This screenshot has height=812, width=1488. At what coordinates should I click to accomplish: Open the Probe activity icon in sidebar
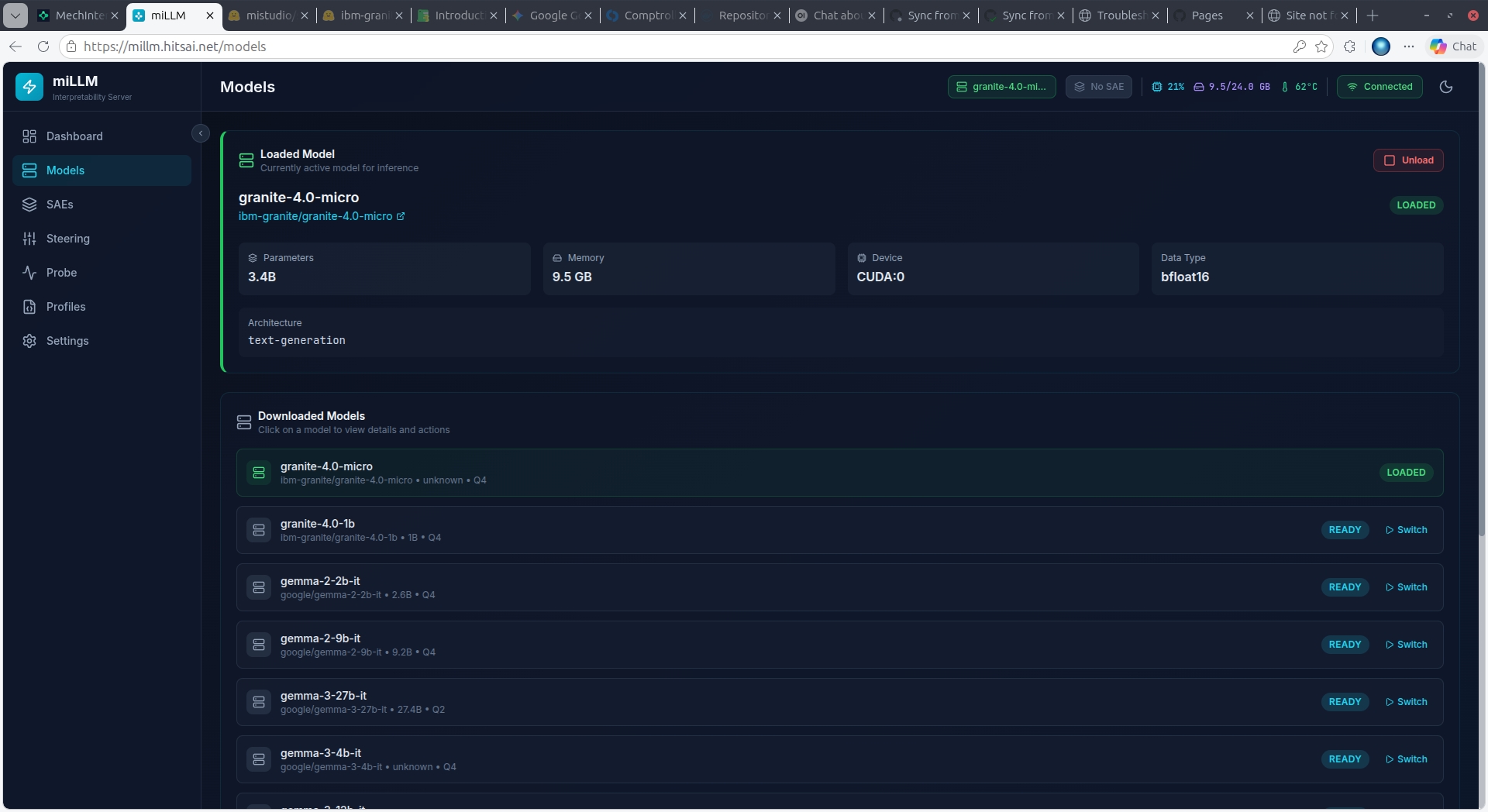[29, 273]
